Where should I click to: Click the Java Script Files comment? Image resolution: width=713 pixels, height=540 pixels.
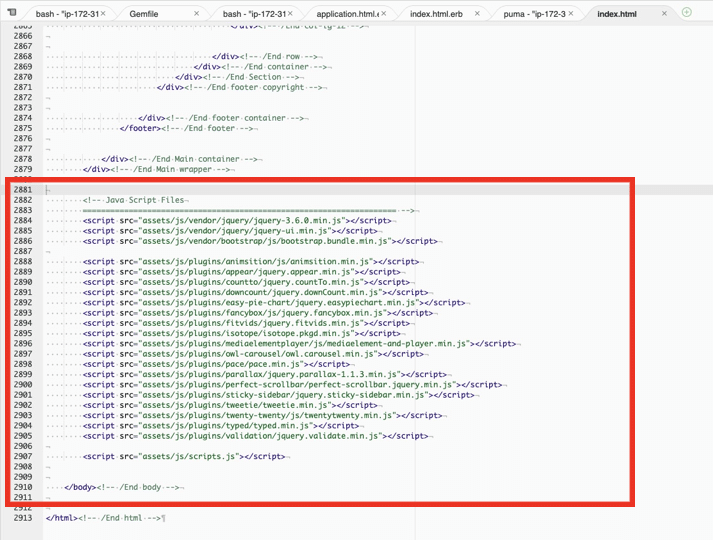(134, 200)
